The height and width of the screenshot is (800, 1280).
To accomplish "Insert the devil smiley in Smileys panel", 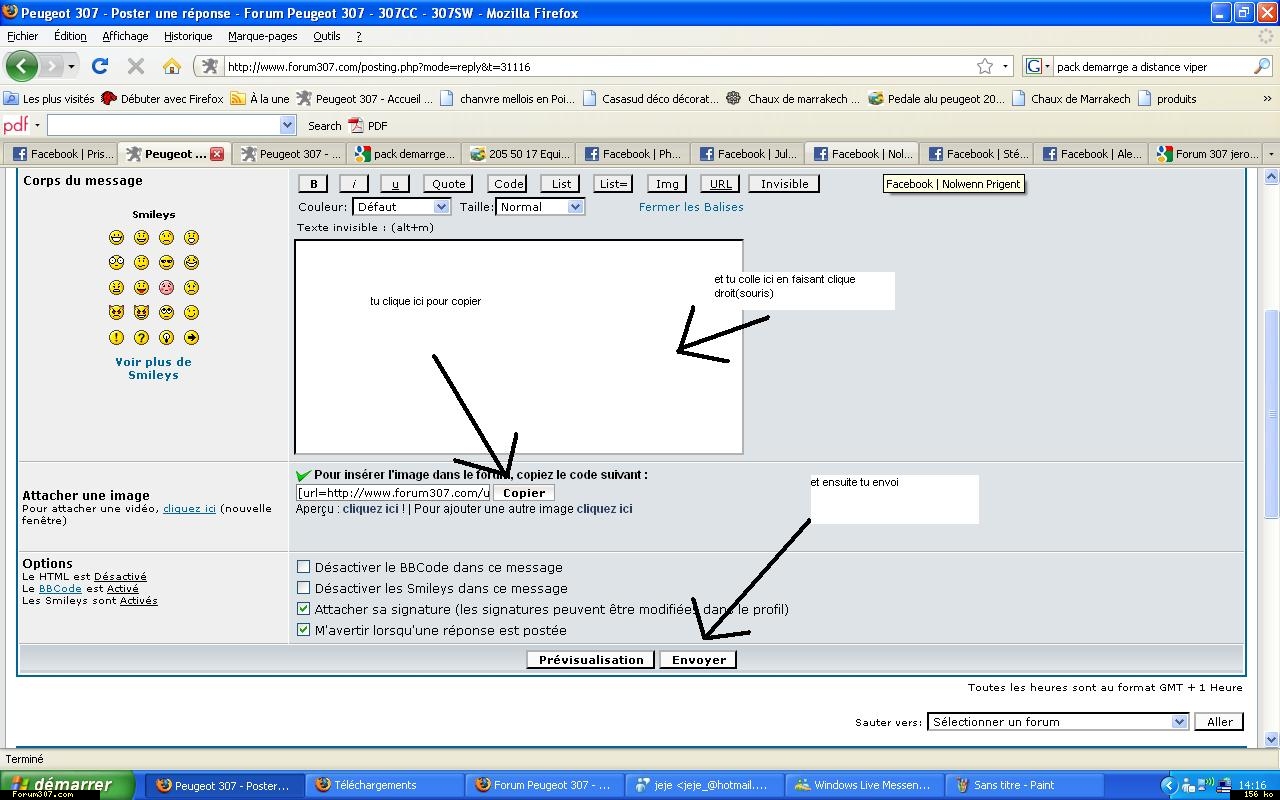I will point(117,313).
